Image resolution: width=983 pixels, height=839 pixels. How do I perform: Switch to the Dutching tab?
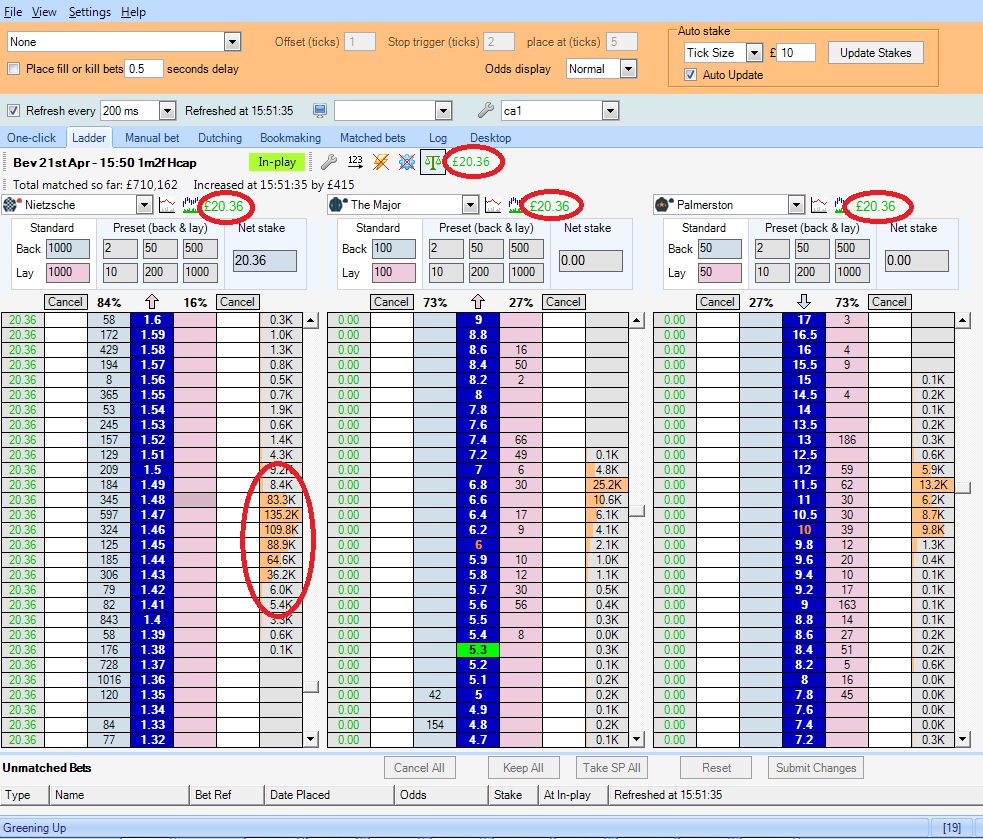tap(219, 138)
